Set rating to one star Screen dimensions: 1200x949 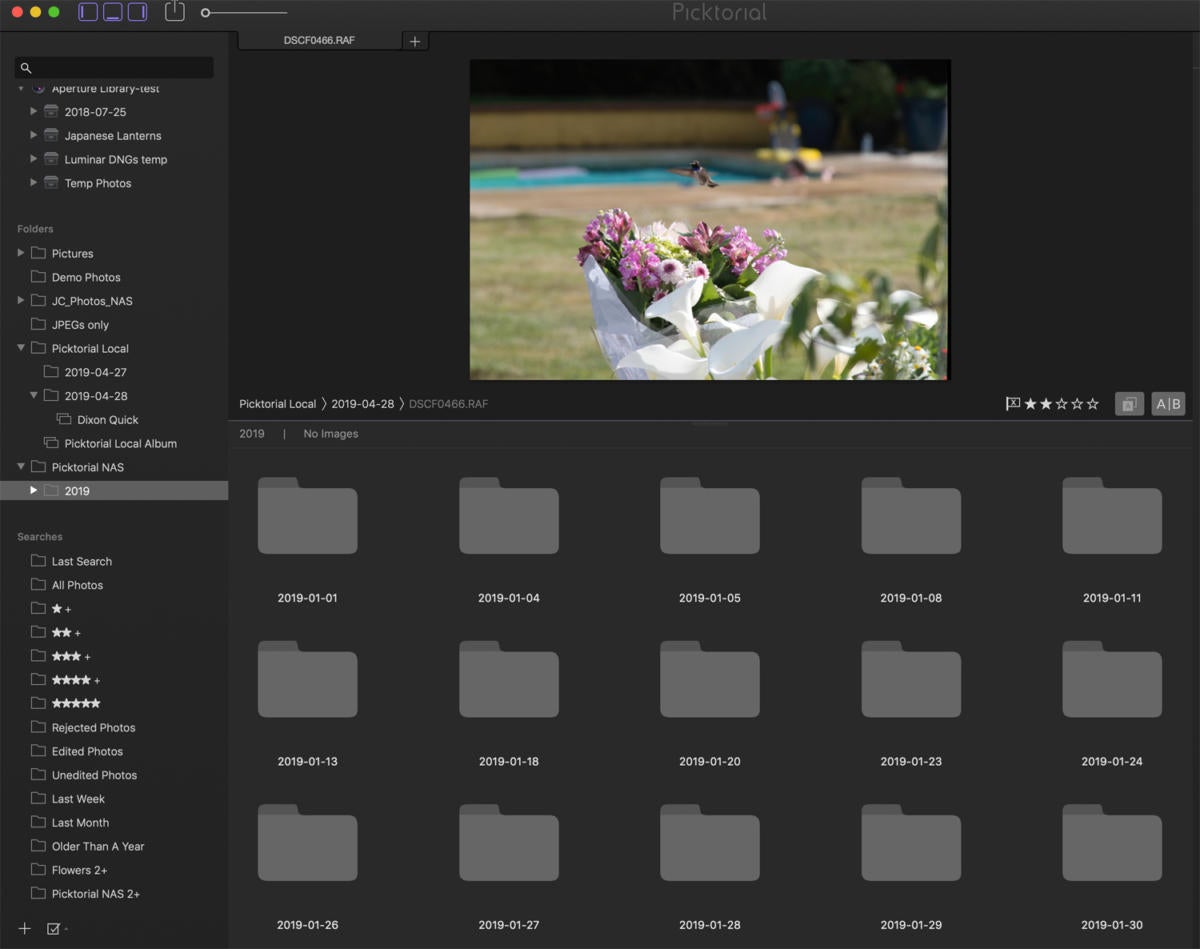click(x=1030, y=404)
